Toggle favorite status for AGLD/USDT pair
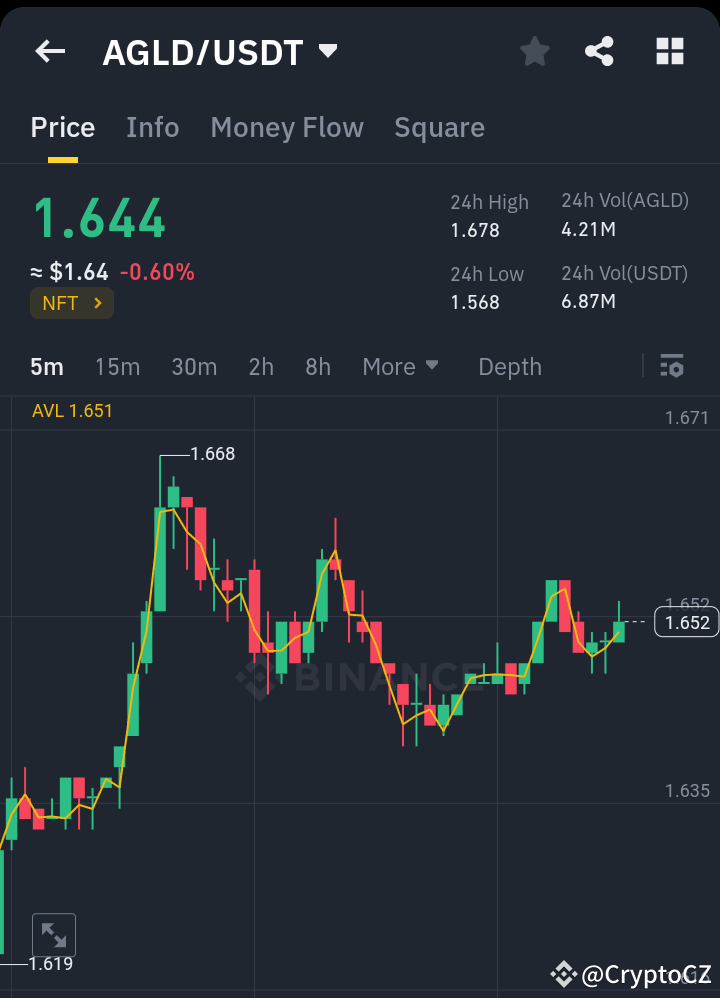The width and height of the screenshot is (720, 998). (x=534, y=51)
